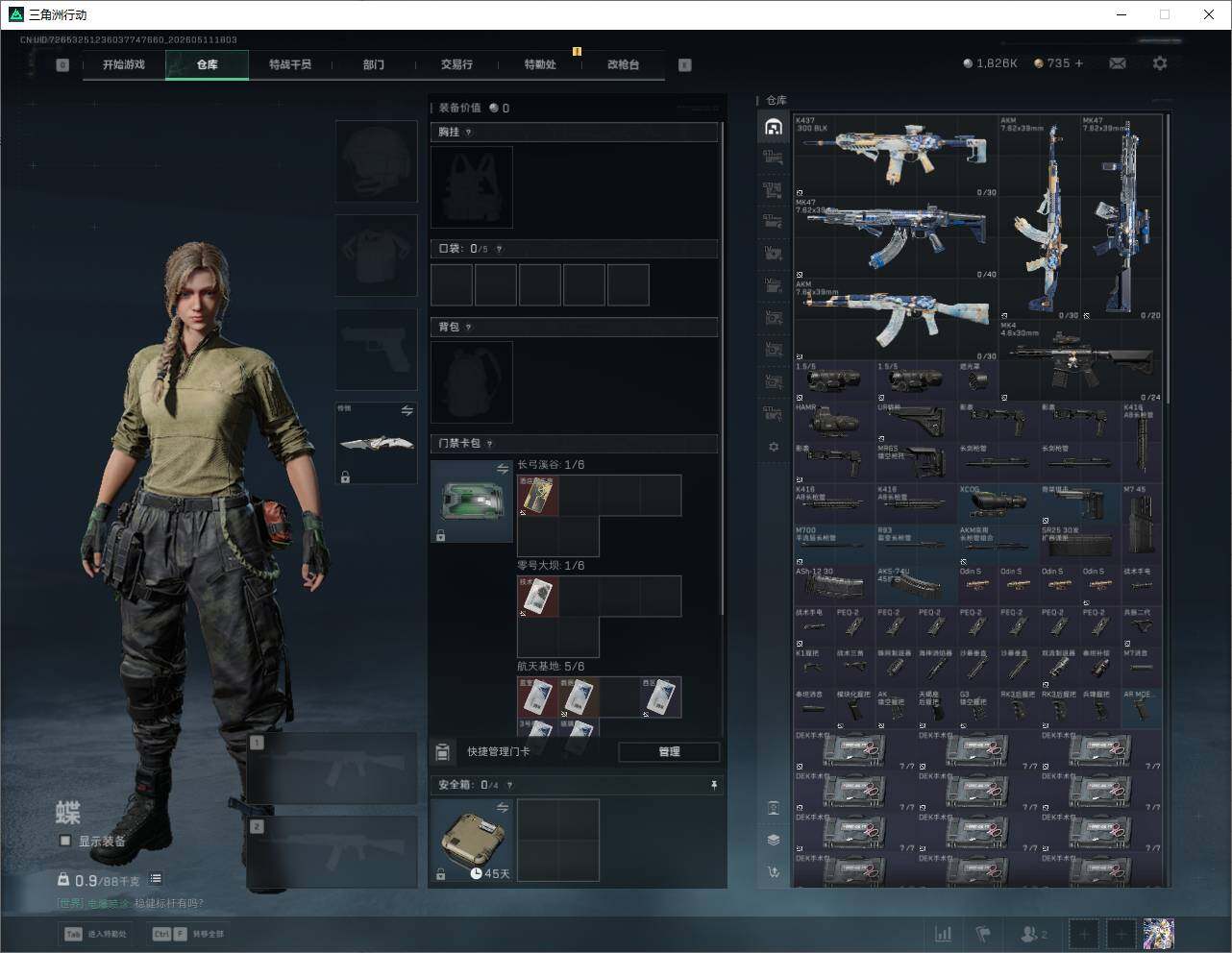Select the empty helmet slot

[377, 160]
